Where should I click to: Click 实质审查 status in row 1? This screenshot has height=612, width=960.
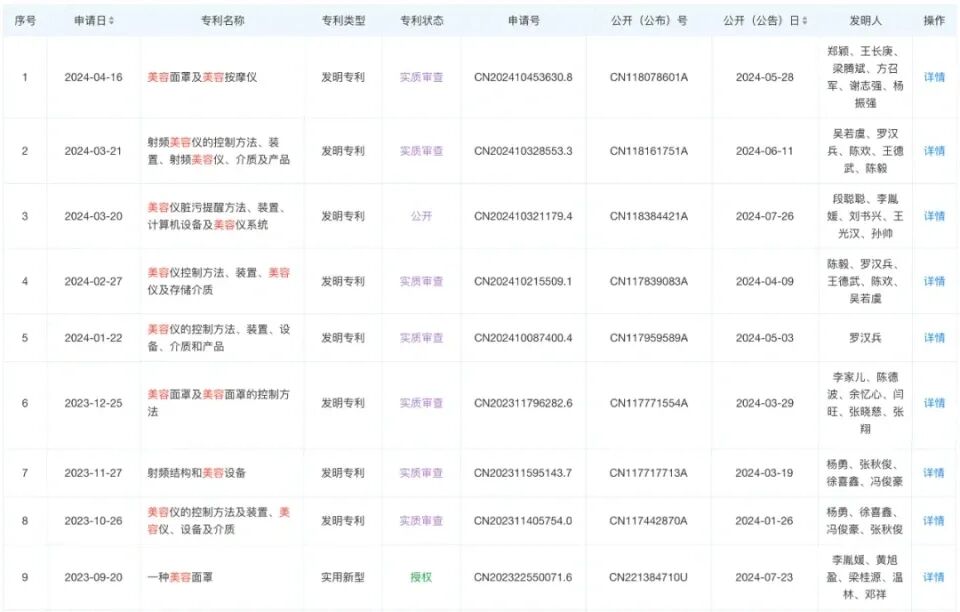pos(421,77)
